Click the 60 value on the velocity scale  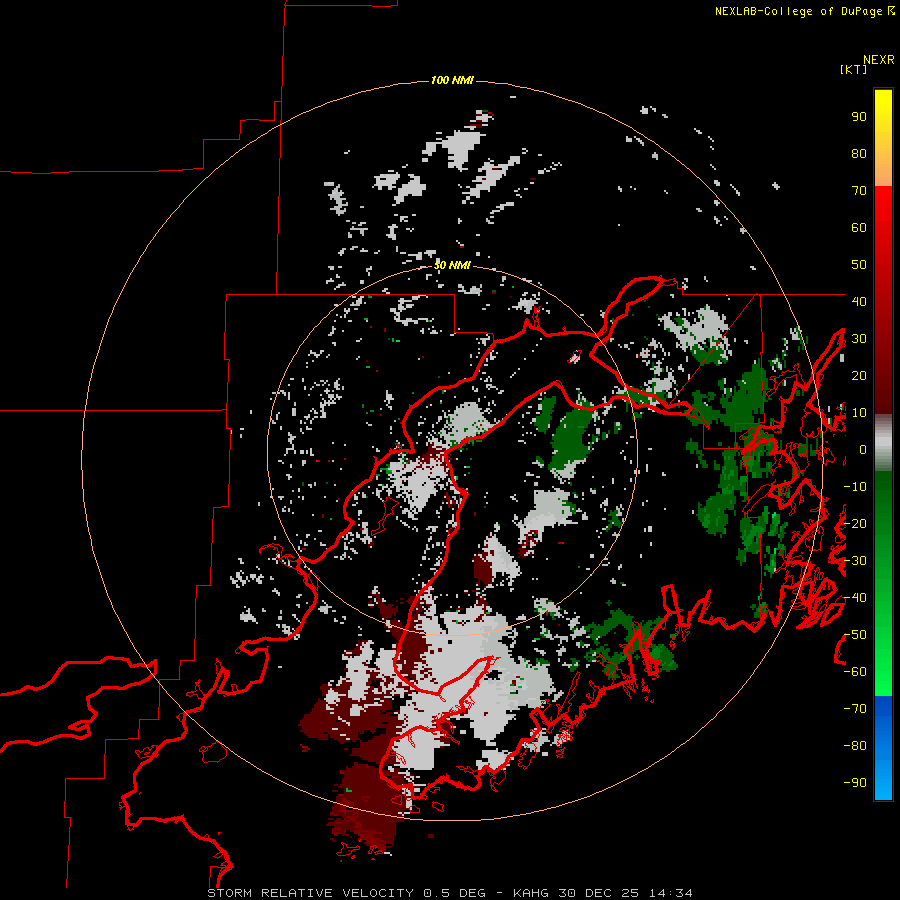[859, 228]
